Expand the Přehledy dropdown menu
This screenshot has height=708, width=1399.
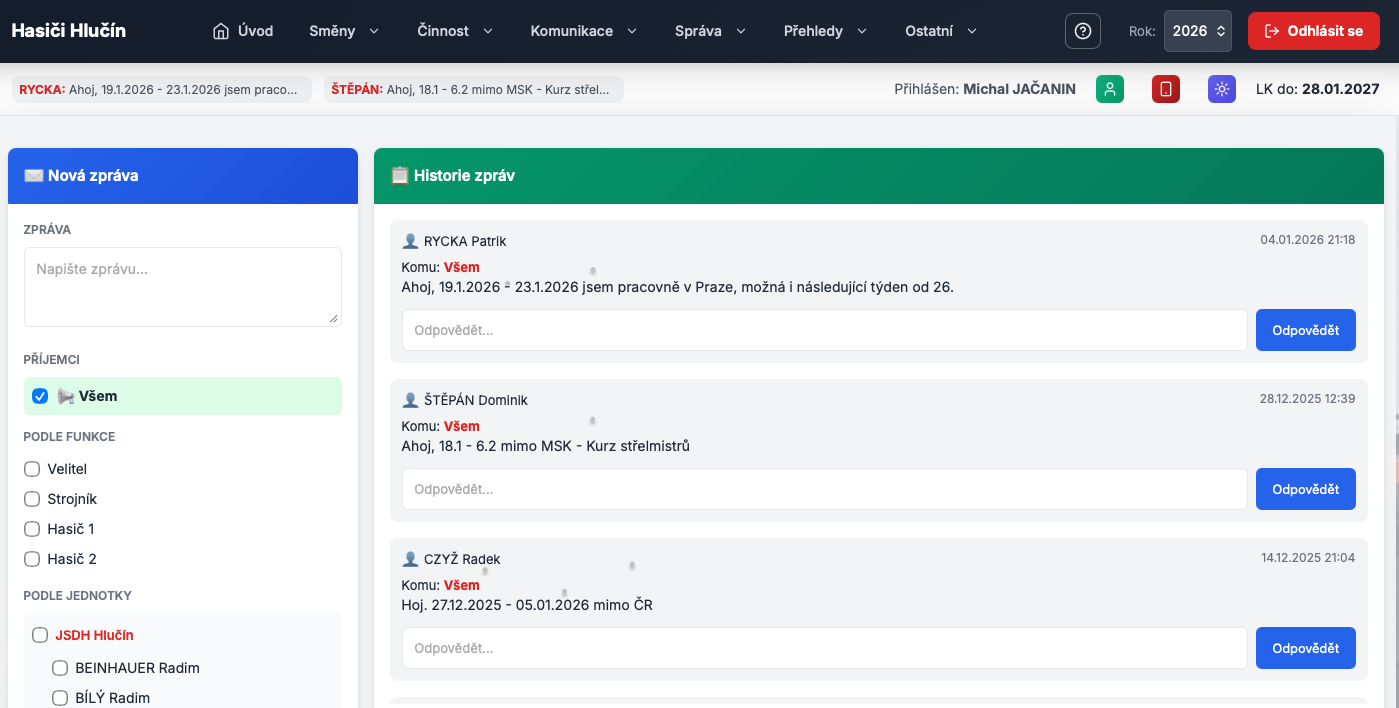pos(825,31)
